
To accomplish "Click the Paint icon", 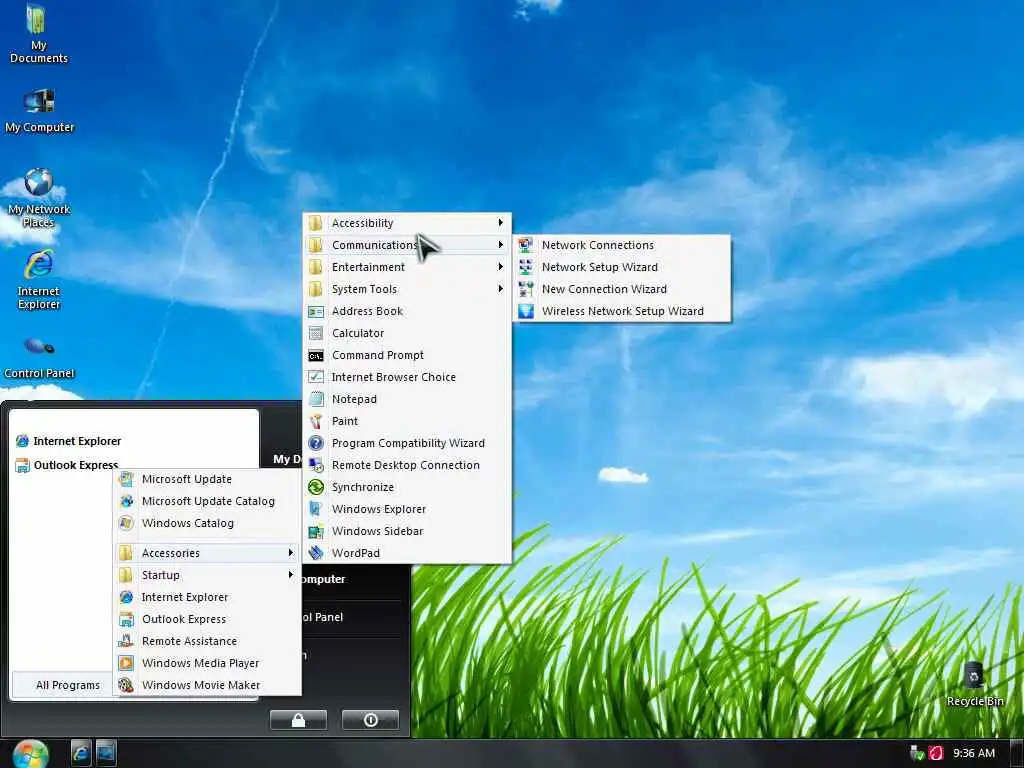I will [315, 421].
